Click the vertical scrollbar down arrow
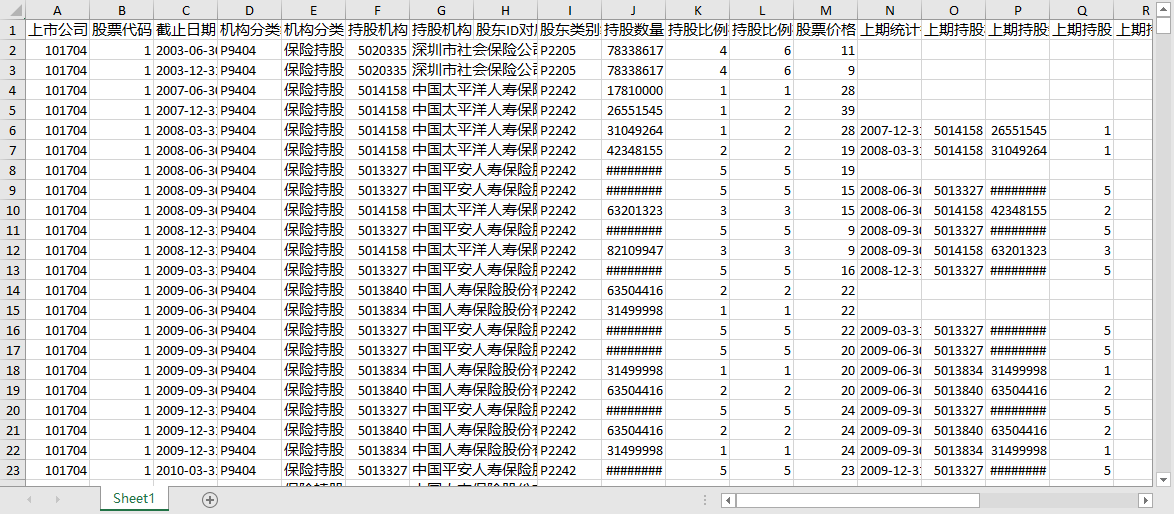 (1163, 479)
